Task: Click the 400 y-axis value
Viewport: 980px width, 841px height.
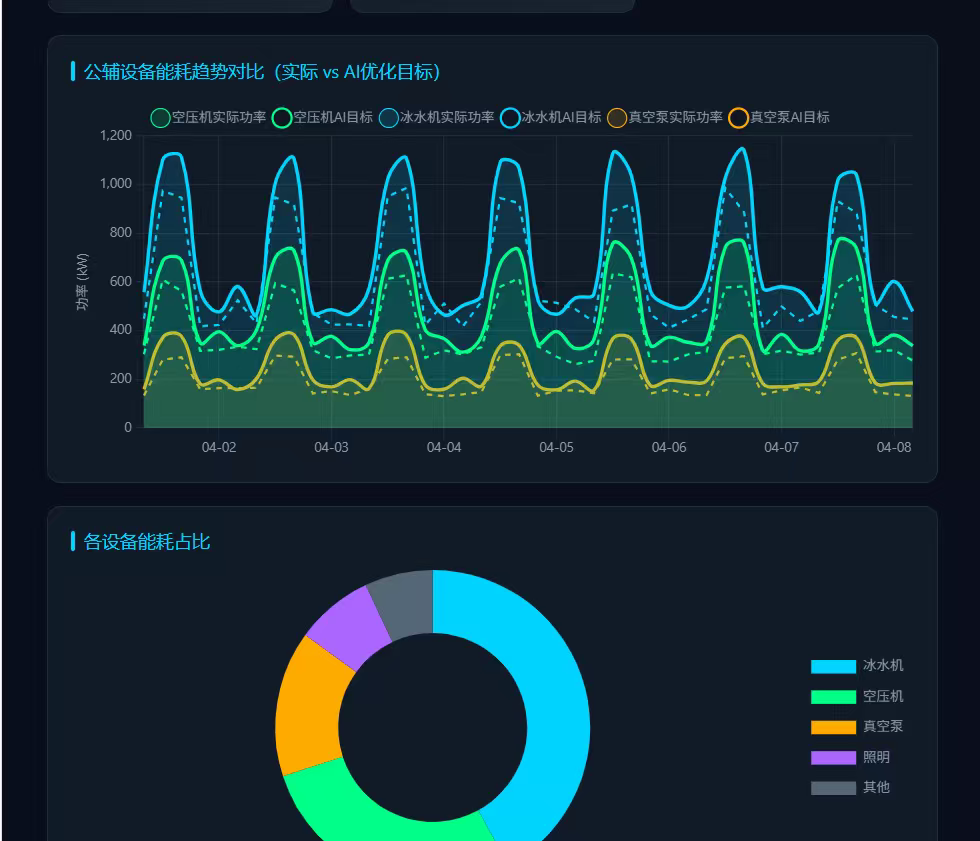Action: pos(121,330)
